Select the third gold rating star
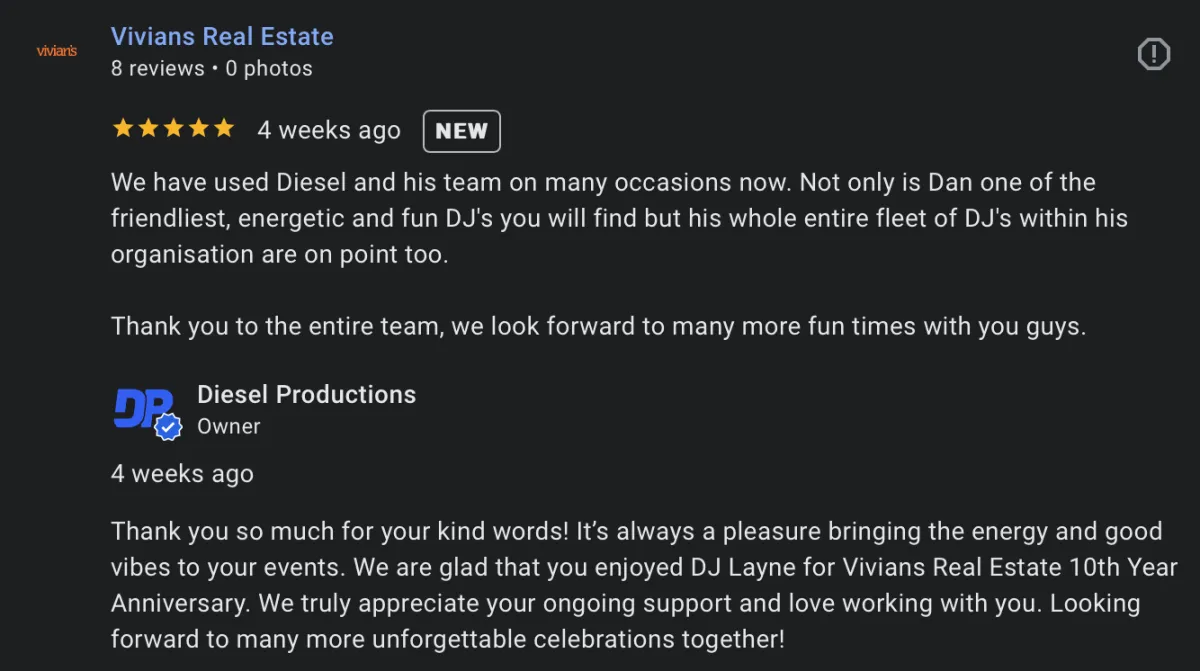This screenshot has width=1200, height=671. (x=173, y=129)
